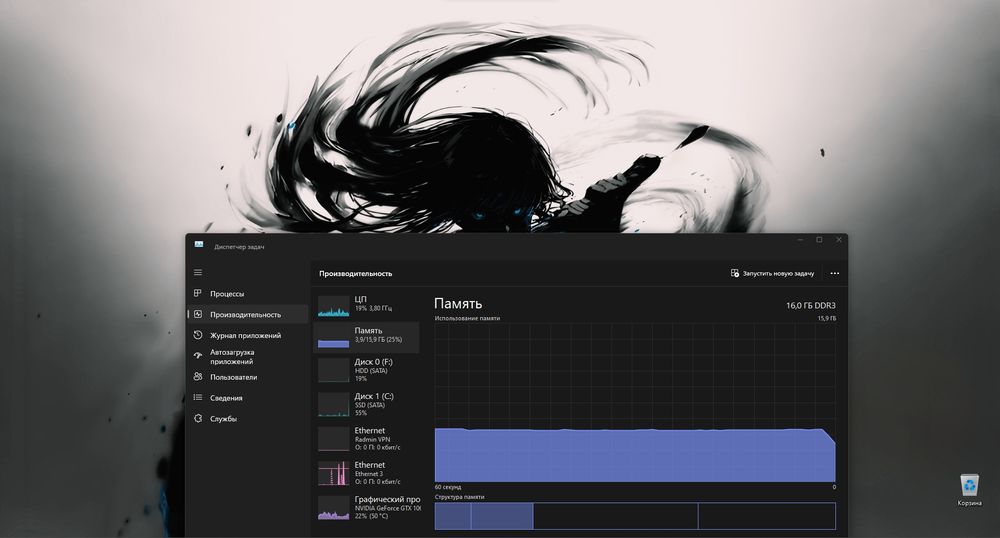
Task: Select Диск 1 (C:) SSD entry
Action: click(x=367, y=405)
